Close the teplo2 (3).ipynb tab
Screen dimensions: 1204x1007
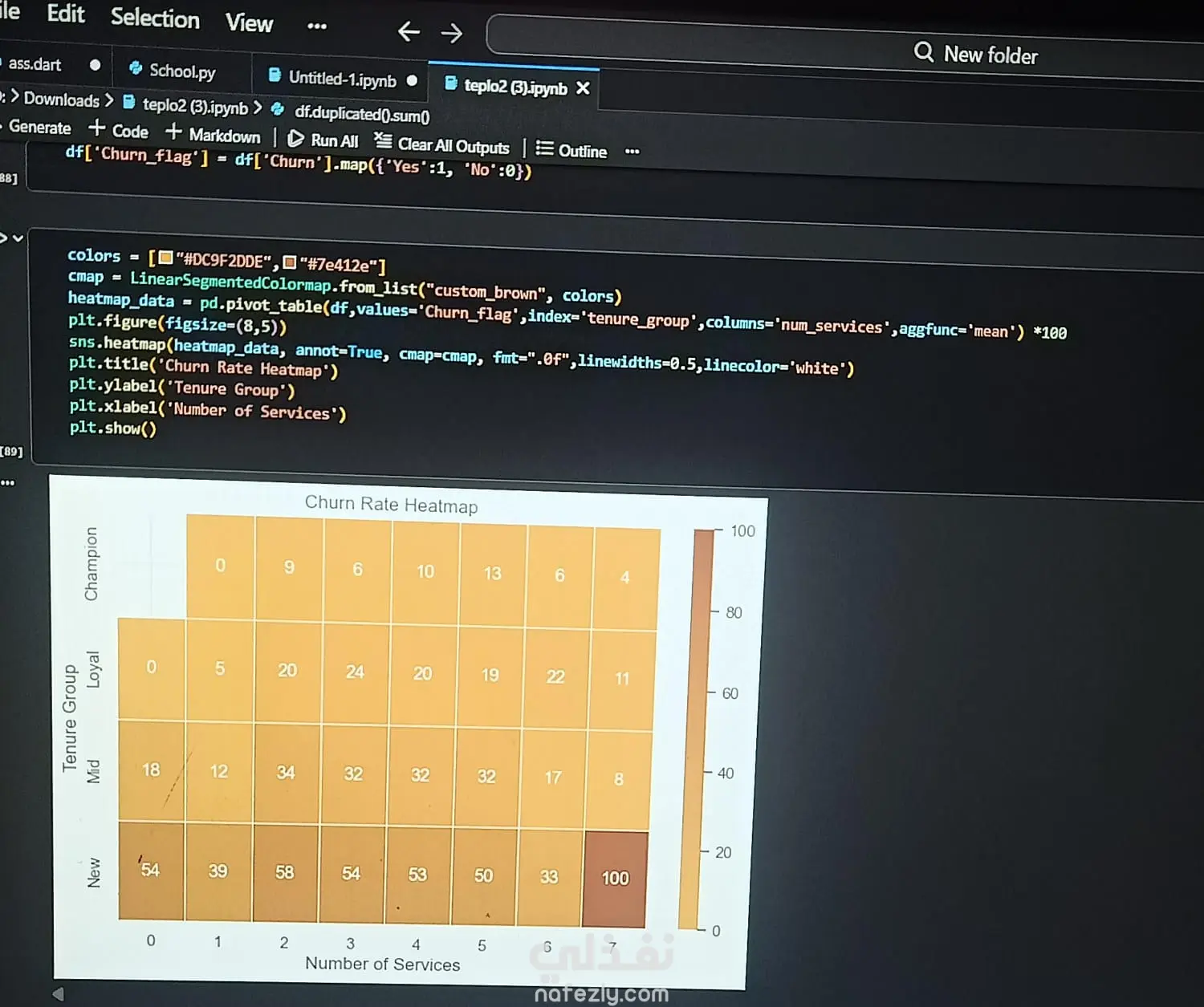tap(583, 88)
